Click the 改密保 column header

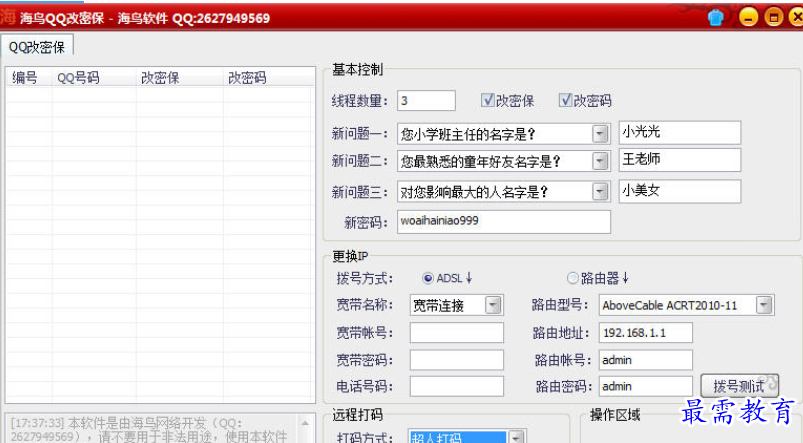180,77
